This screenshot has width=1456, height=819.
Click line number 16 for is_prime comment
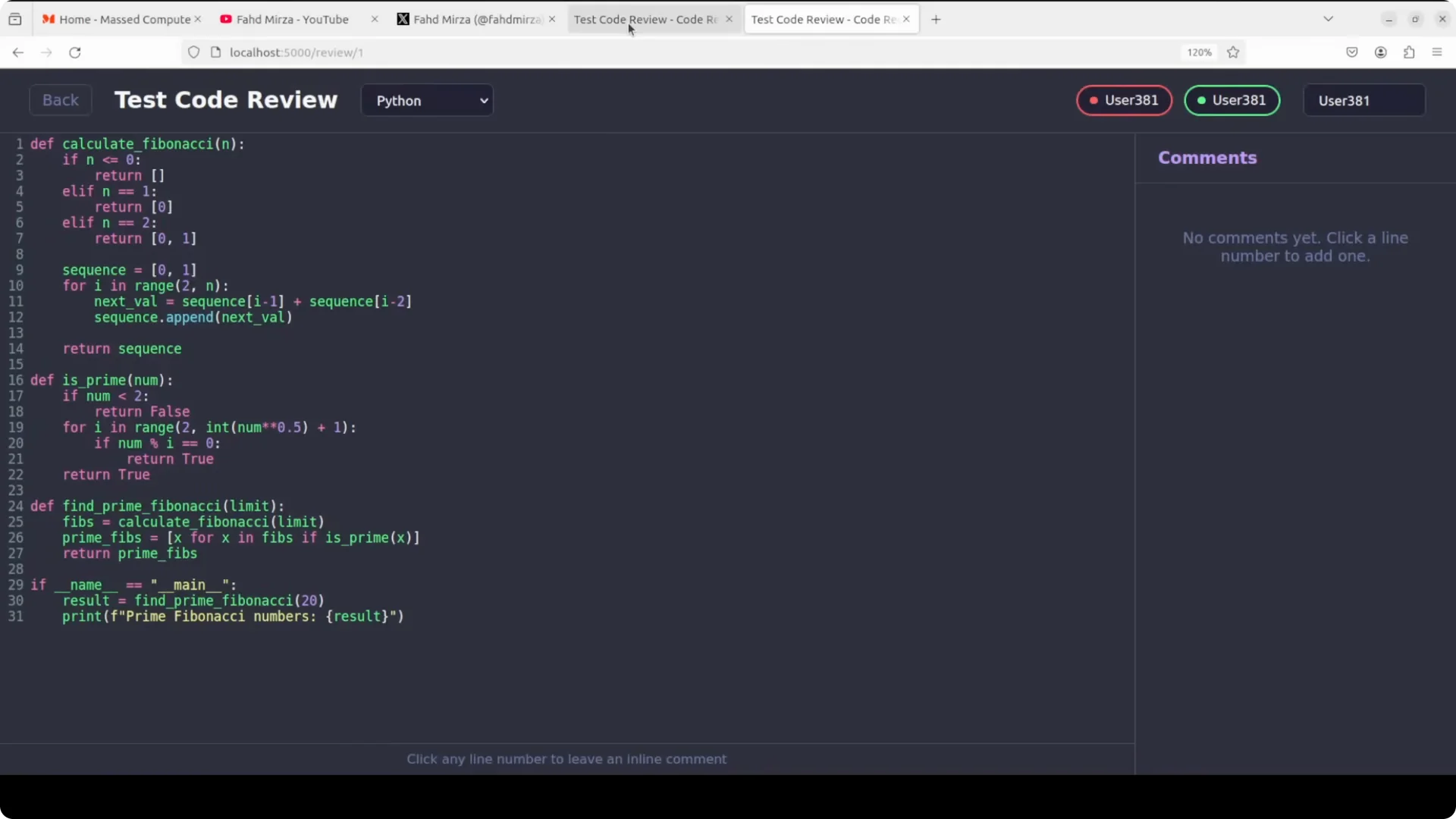tap(16, 380)
